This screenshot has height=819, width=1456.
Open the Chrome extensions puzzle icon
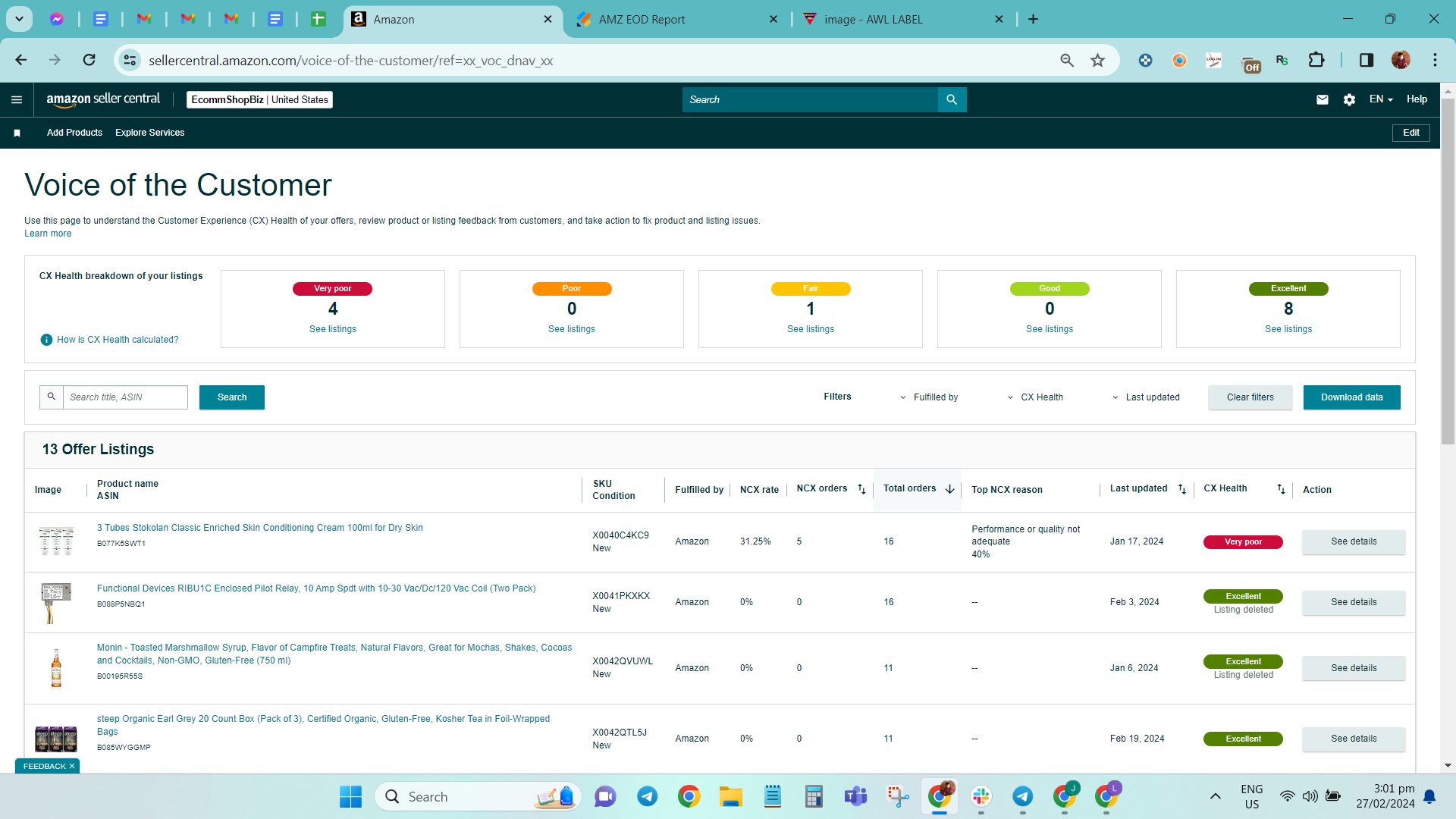[1316, 60]
